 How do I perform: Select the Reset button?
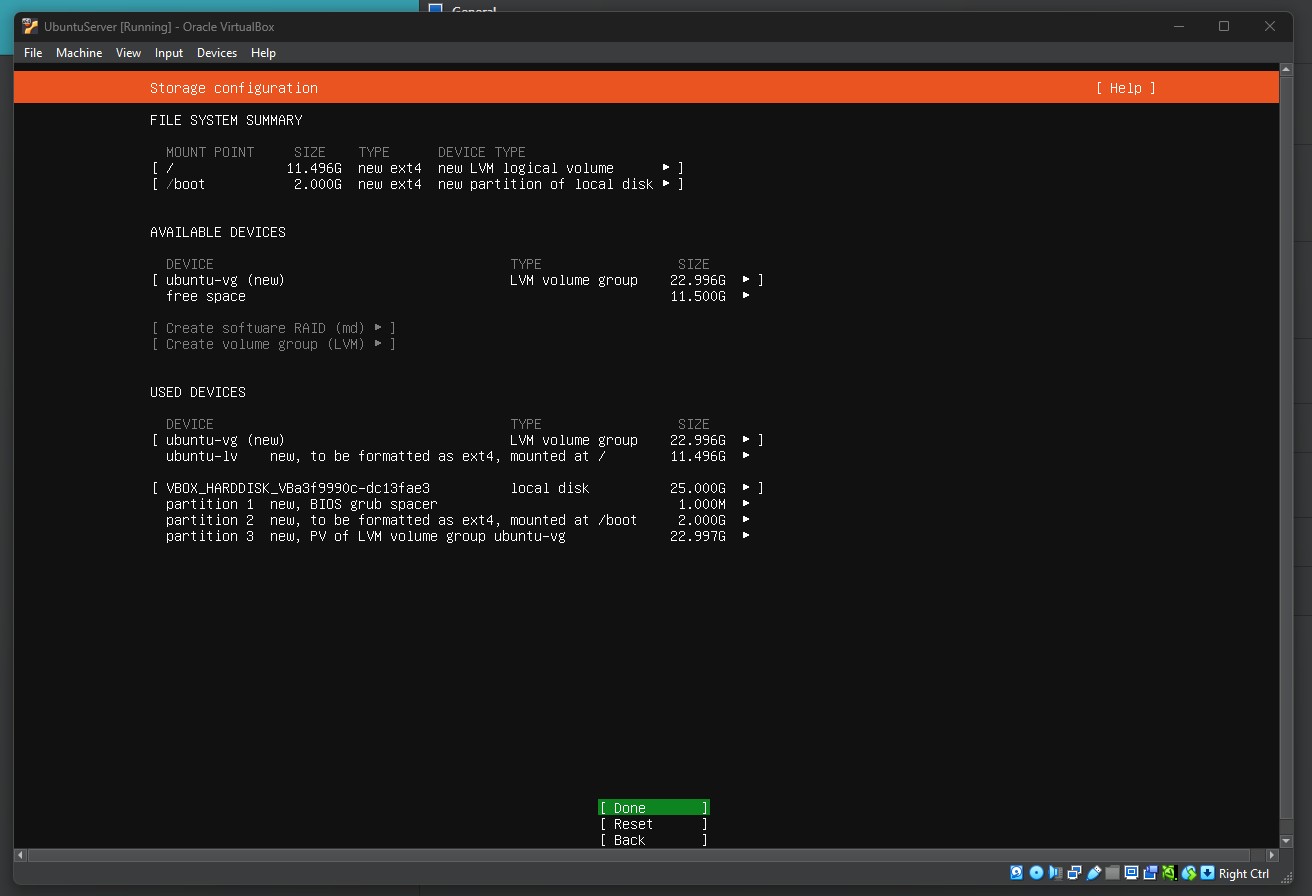pos(653,823)
